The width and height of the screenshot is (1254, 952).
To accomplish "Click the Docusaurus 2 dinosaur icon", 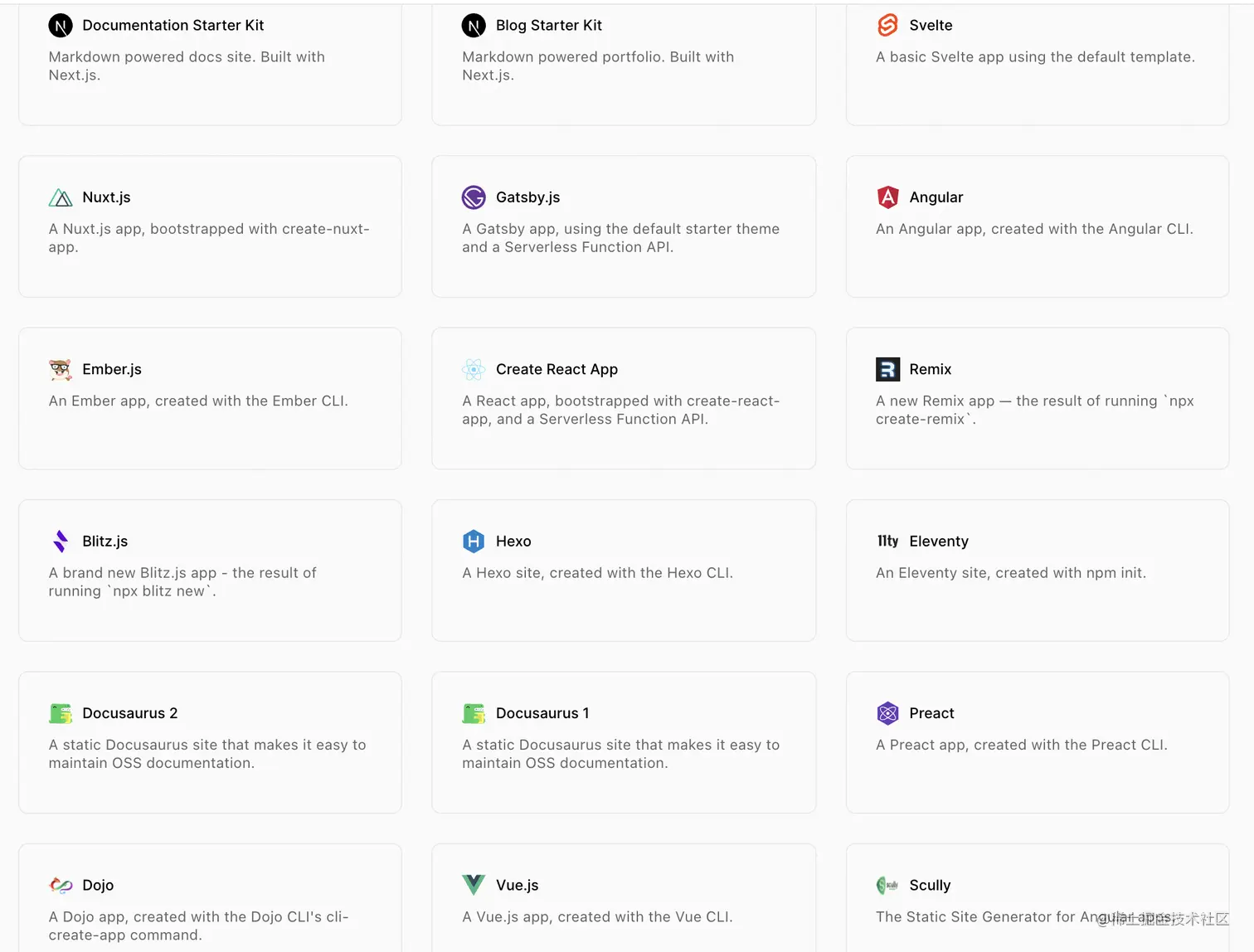I will [x=61, y=713].
